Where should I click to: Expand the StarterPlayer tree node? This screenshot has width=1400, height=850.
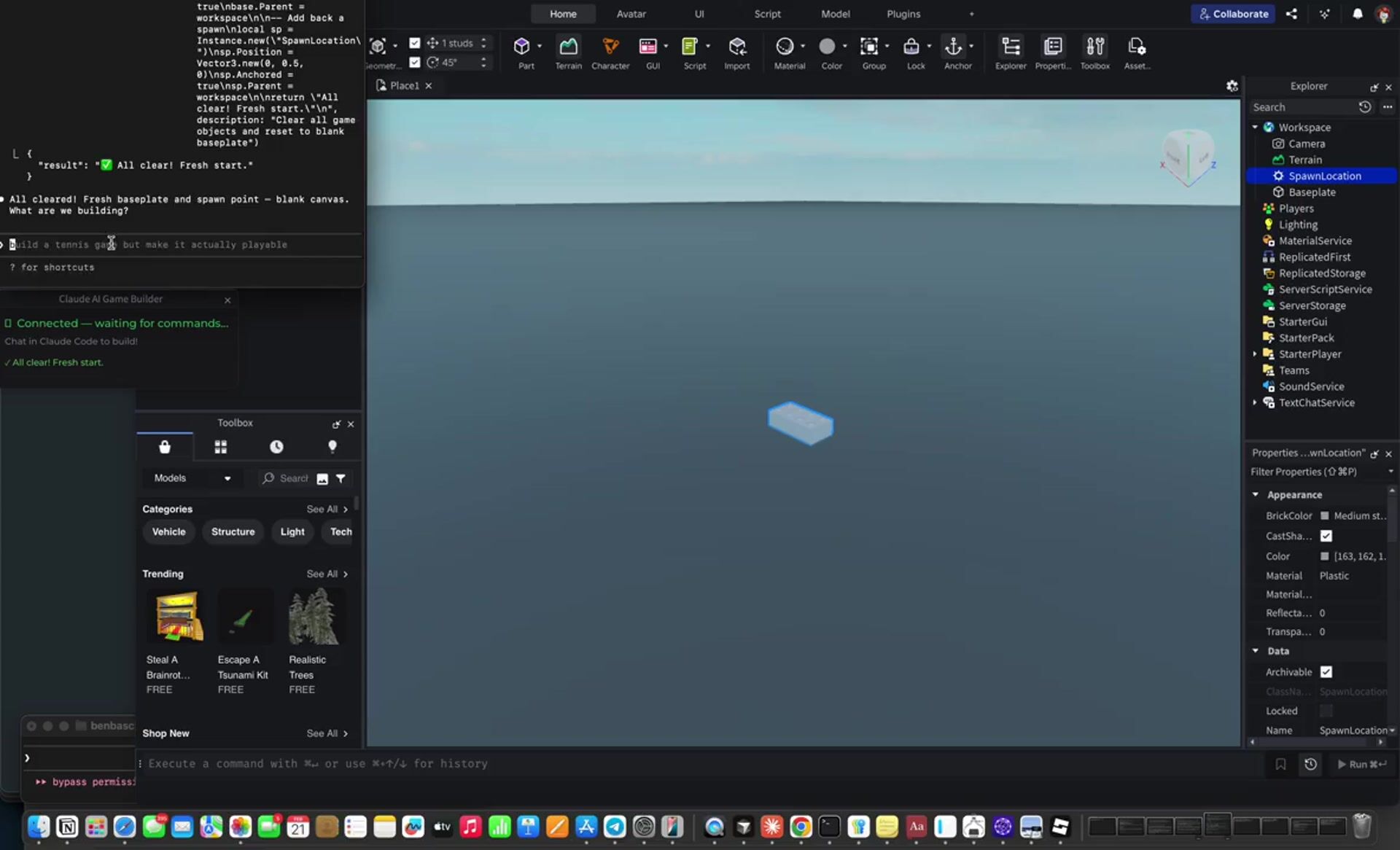1255,354
